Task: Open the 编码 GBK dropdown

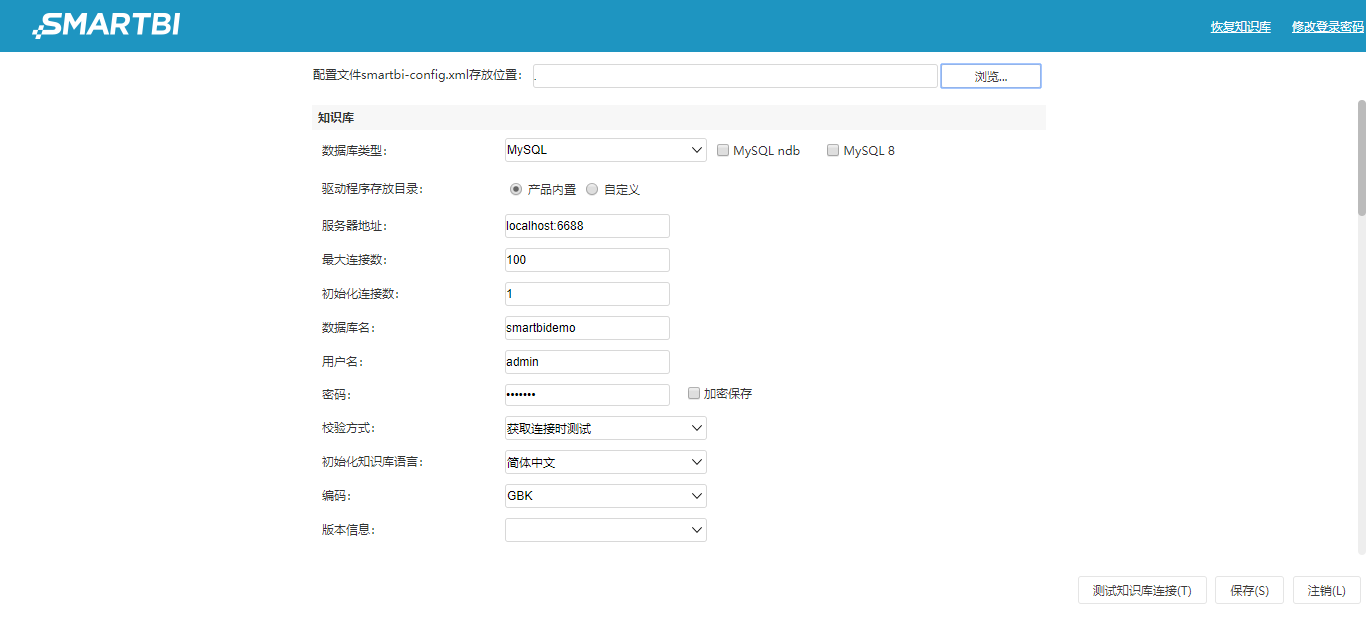Action: click(606, 496)
